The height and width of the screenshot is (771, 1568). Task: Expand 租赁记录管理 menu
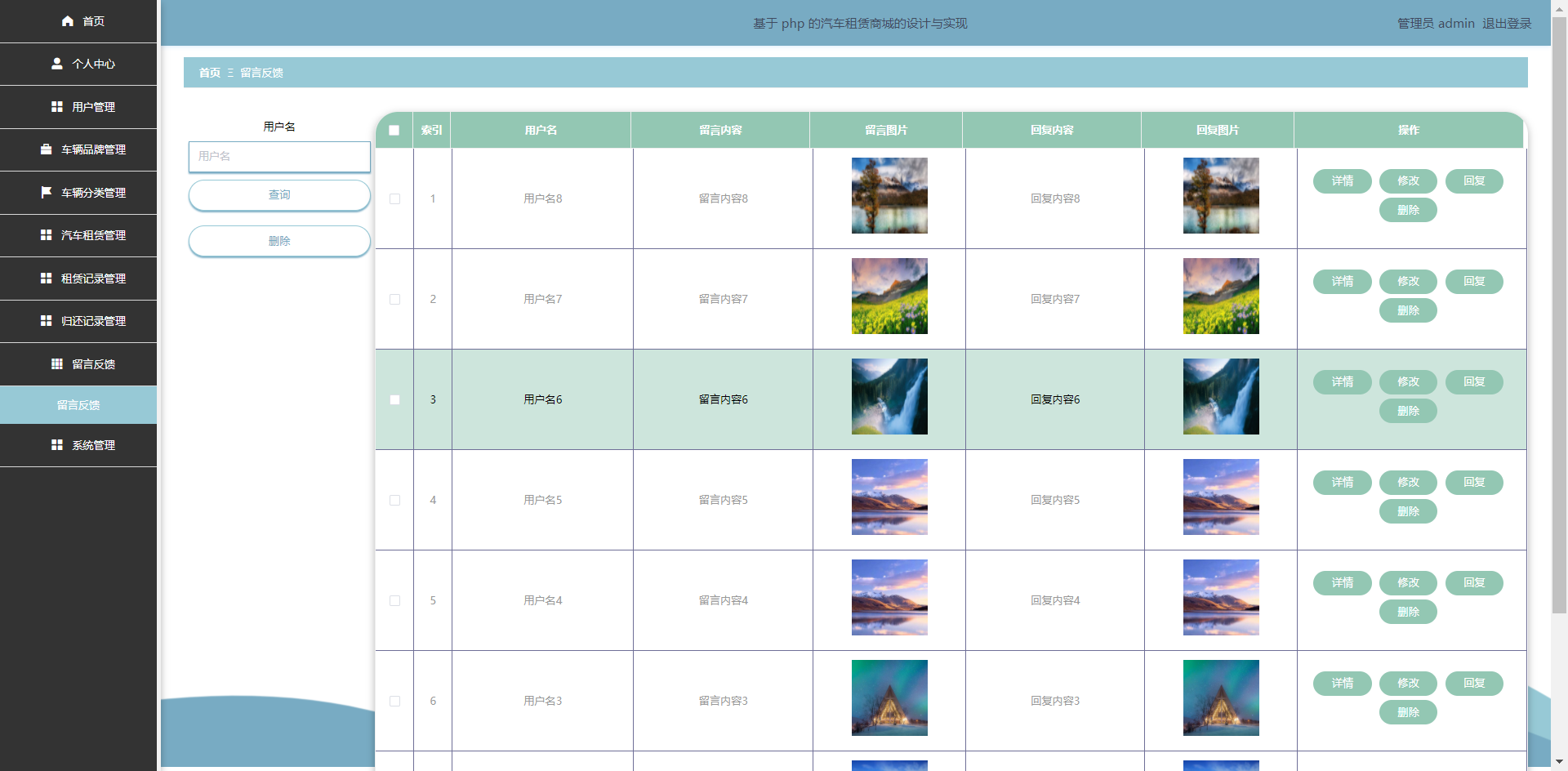click(x=78, y=279)
